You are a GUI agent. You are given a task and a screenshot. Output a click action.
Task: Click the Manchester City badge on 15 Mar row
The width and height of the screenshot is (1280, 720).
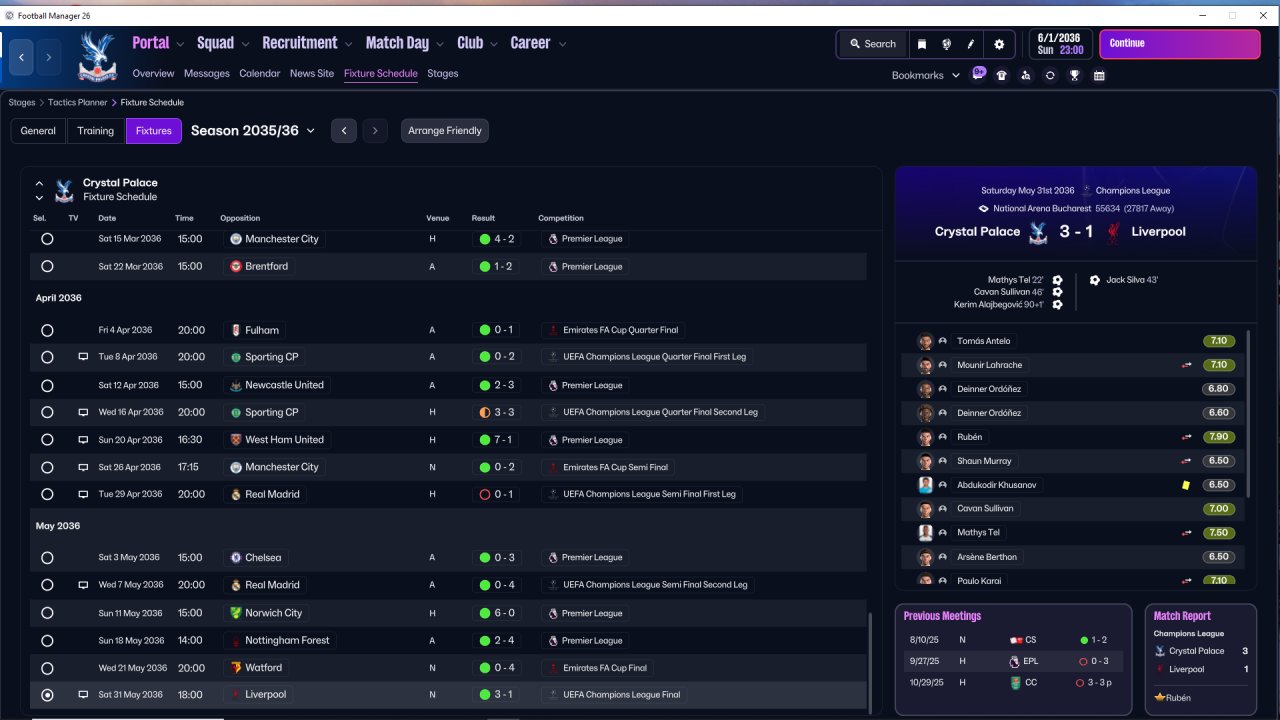coord(236,239)
